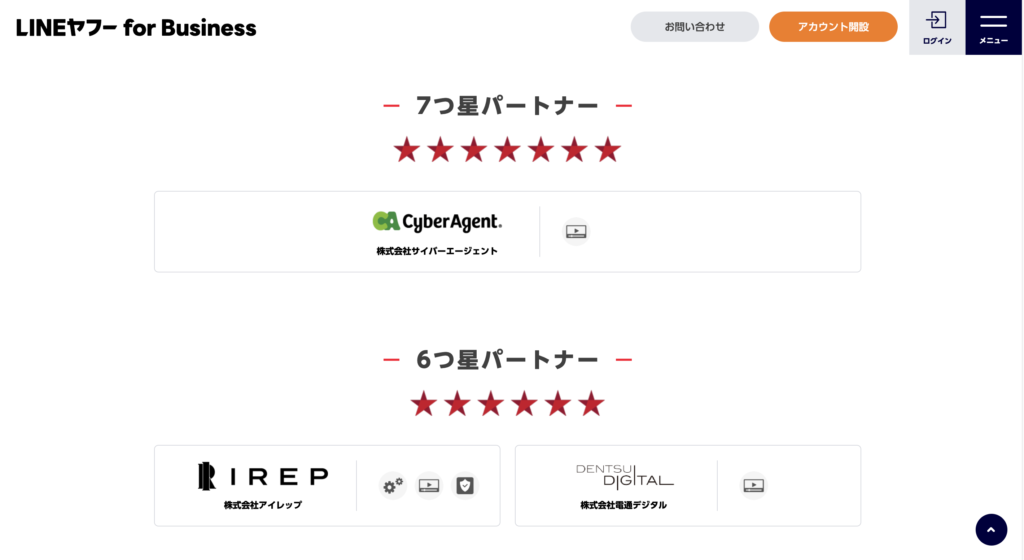The image size is (1024, 560).
Task: Click the 6つ星パートナー heading
Action: 507,360
